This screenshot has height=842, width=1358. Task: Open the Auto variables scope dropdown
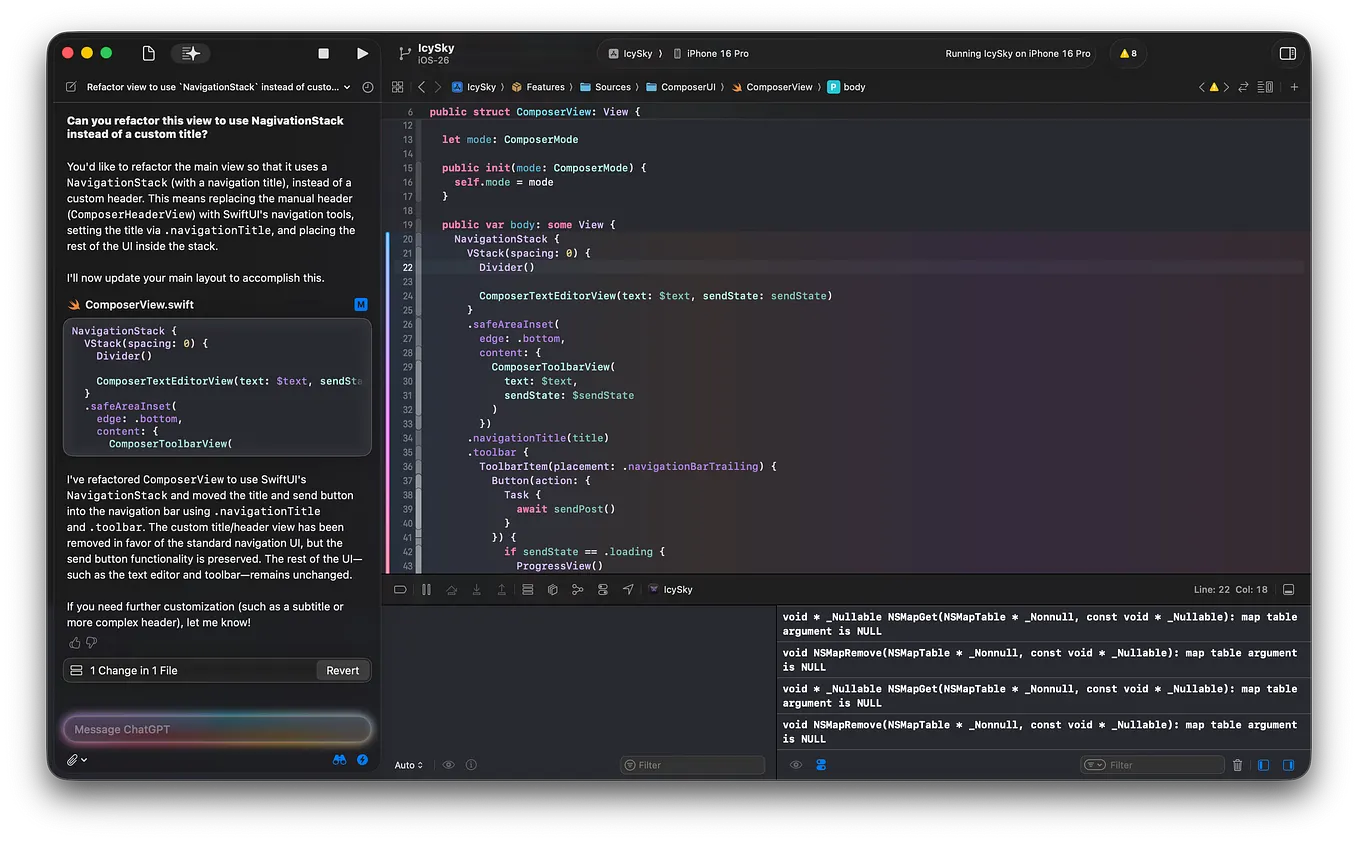(x=408, y=764)
